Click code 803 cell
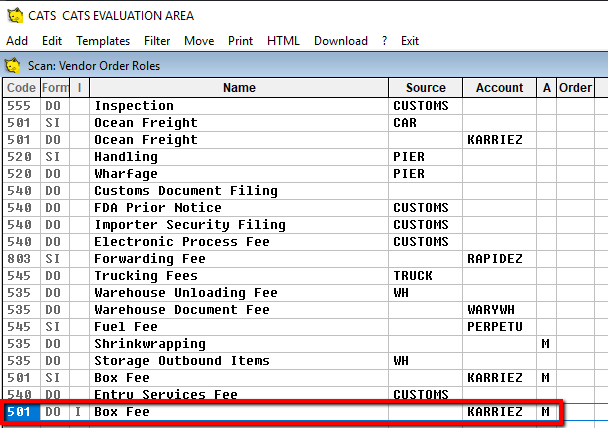The image size is (608, 428). point(19,259)
